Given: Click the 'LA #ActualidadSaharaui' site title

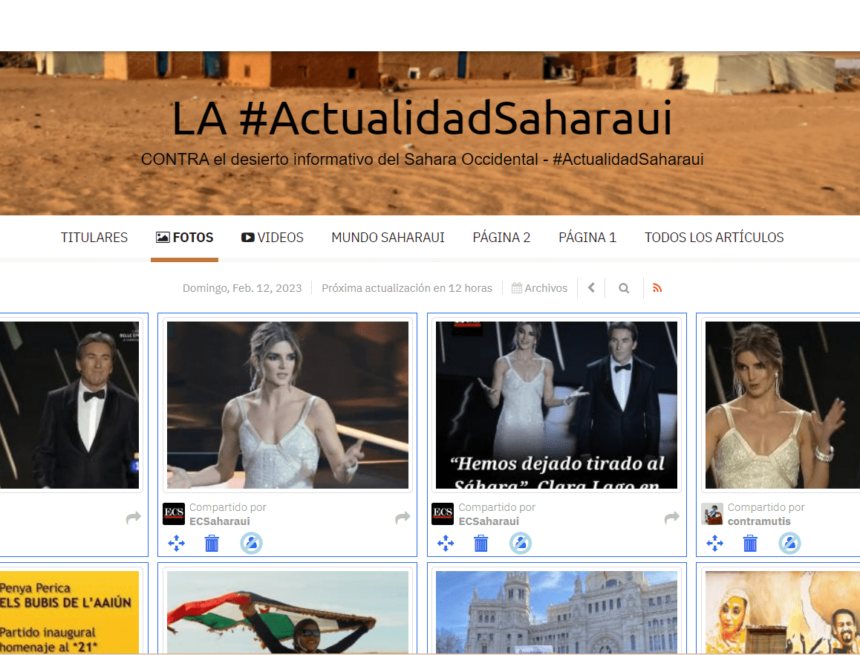Looking at the screenshot, I should pyautogui.click(x=421, y=118).
